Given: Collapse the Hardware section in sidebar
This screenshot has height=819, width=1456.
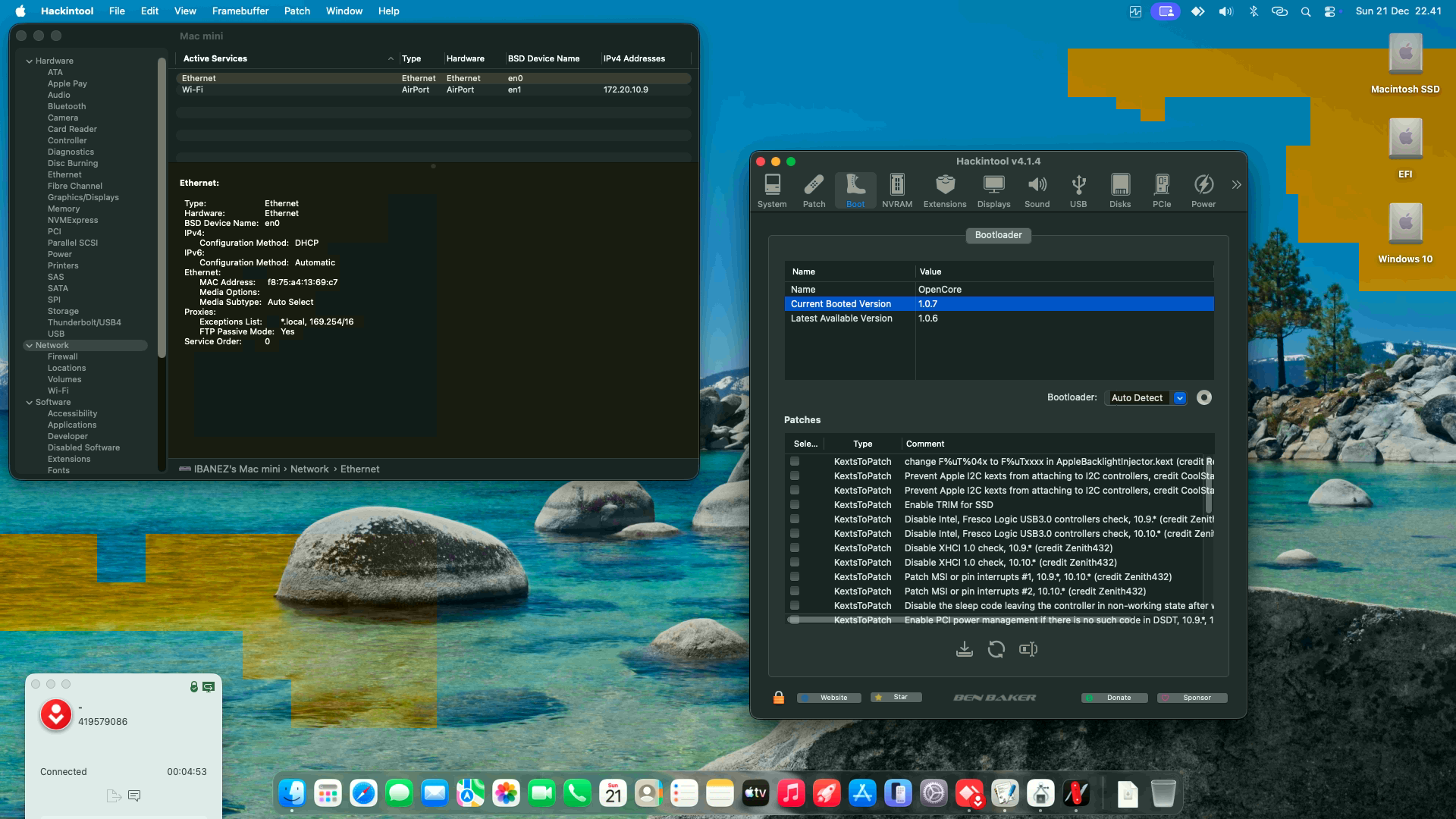Looking at the screenshot, I should [x=29, y=61].
